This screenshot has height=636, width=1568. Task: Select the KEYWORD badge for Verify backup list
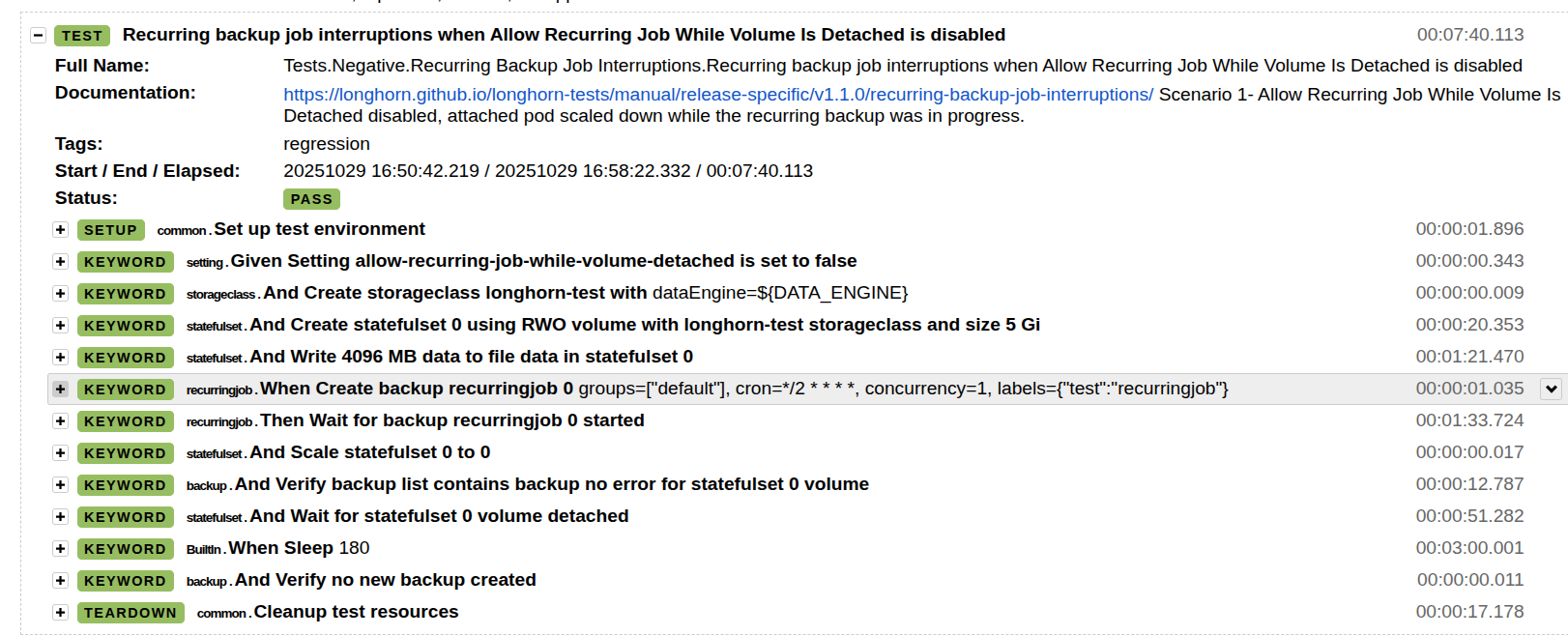pos(126,484)
